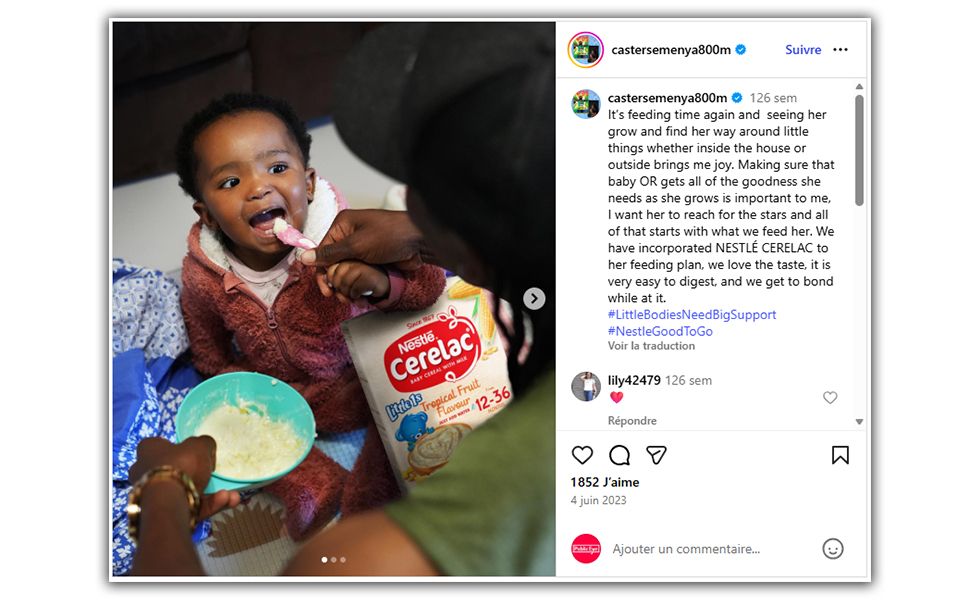Click the Suivre follow button
980x600 pixels.
tap(803, 49)
